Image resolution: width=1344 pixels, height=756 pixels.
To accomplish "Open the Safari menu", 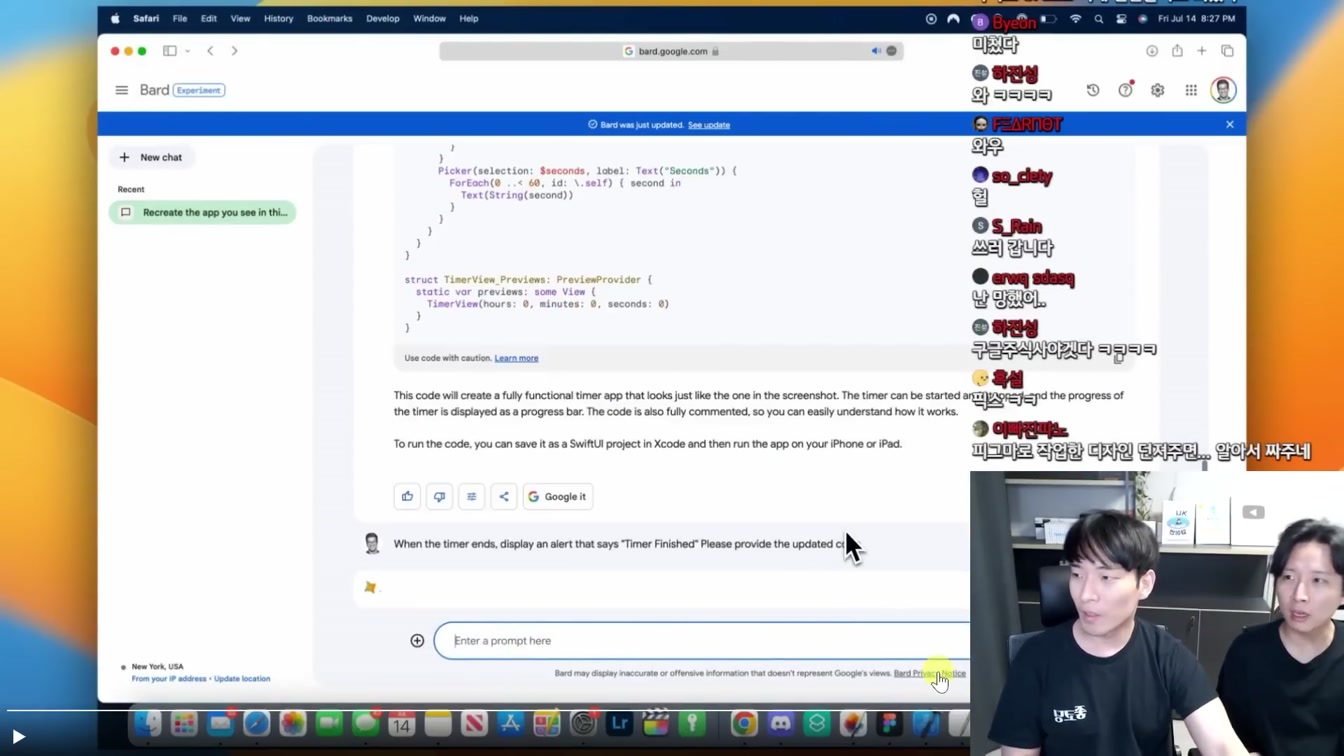I will [146, 18].
